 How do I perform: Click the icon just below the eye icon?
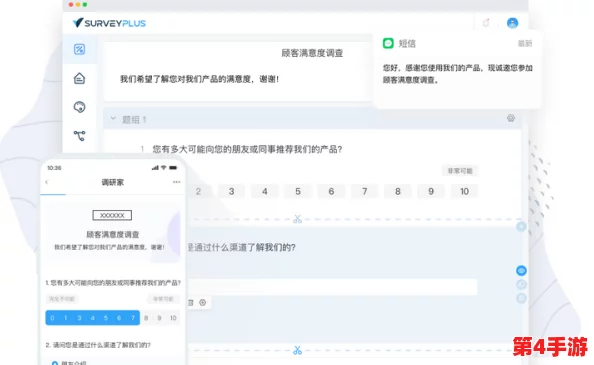[521, 284]
